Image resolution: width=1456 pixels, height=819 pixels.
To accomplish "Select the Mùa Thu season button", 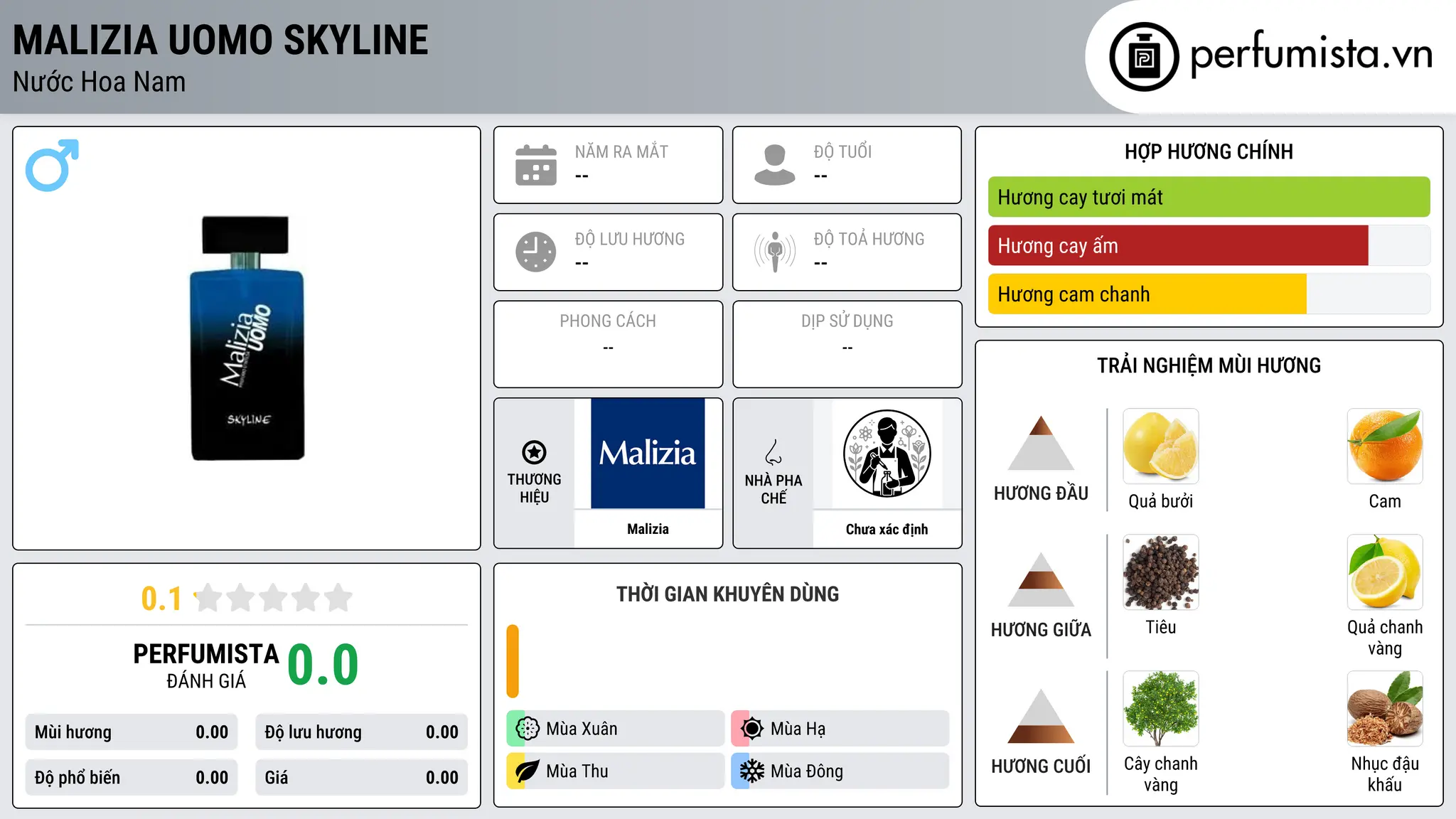I will 615,771.
